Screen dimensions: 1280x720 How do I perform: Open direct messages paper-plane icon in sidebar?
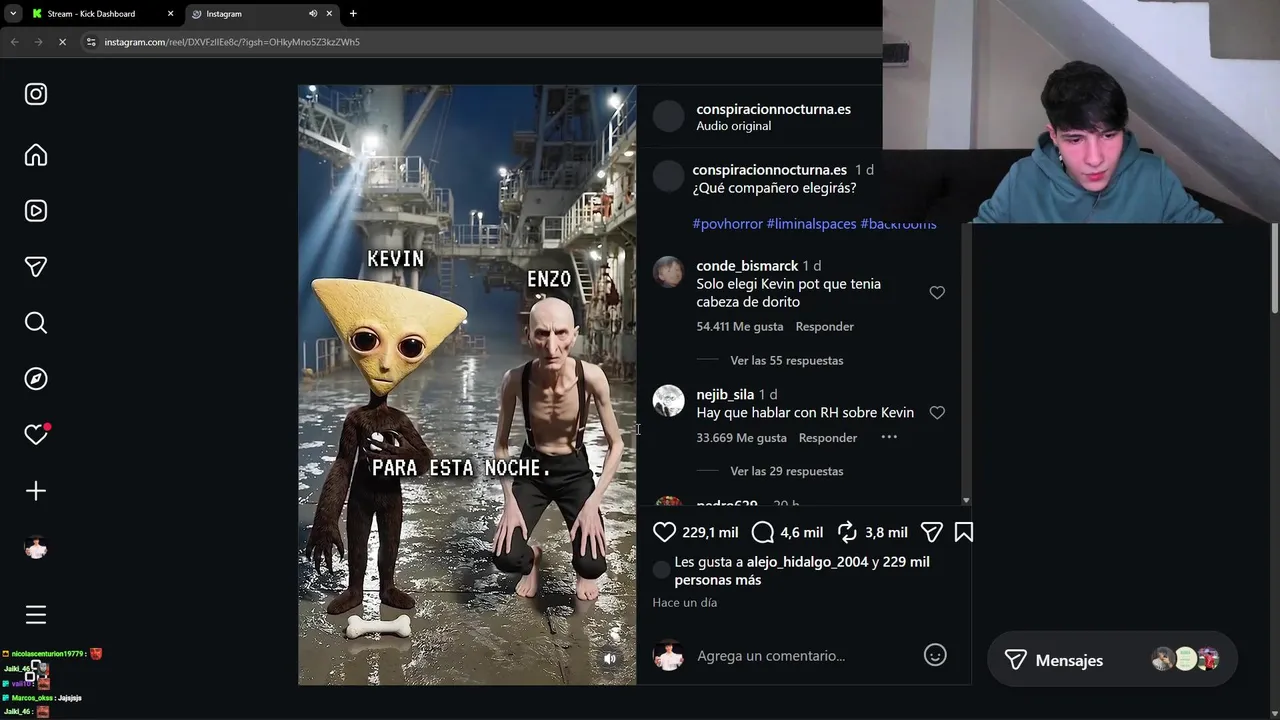pyautogui.click(x=36, y=267)
